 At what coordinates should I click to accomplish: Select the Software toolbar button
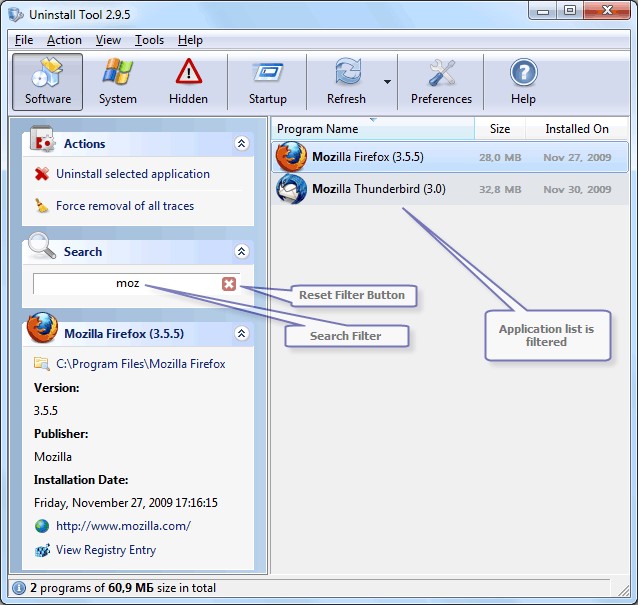coord(48,82)
